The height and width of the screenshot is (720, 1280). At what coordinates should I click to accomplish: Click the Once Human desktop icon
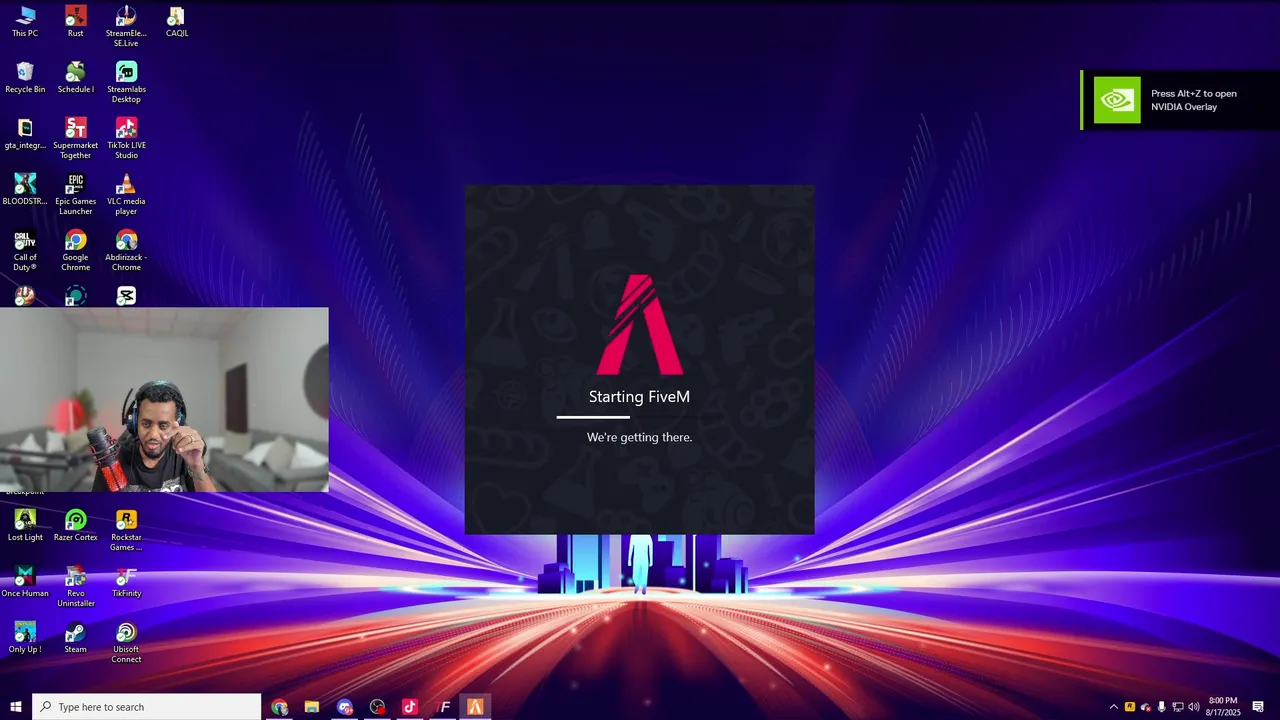click(x=25, y=582)
